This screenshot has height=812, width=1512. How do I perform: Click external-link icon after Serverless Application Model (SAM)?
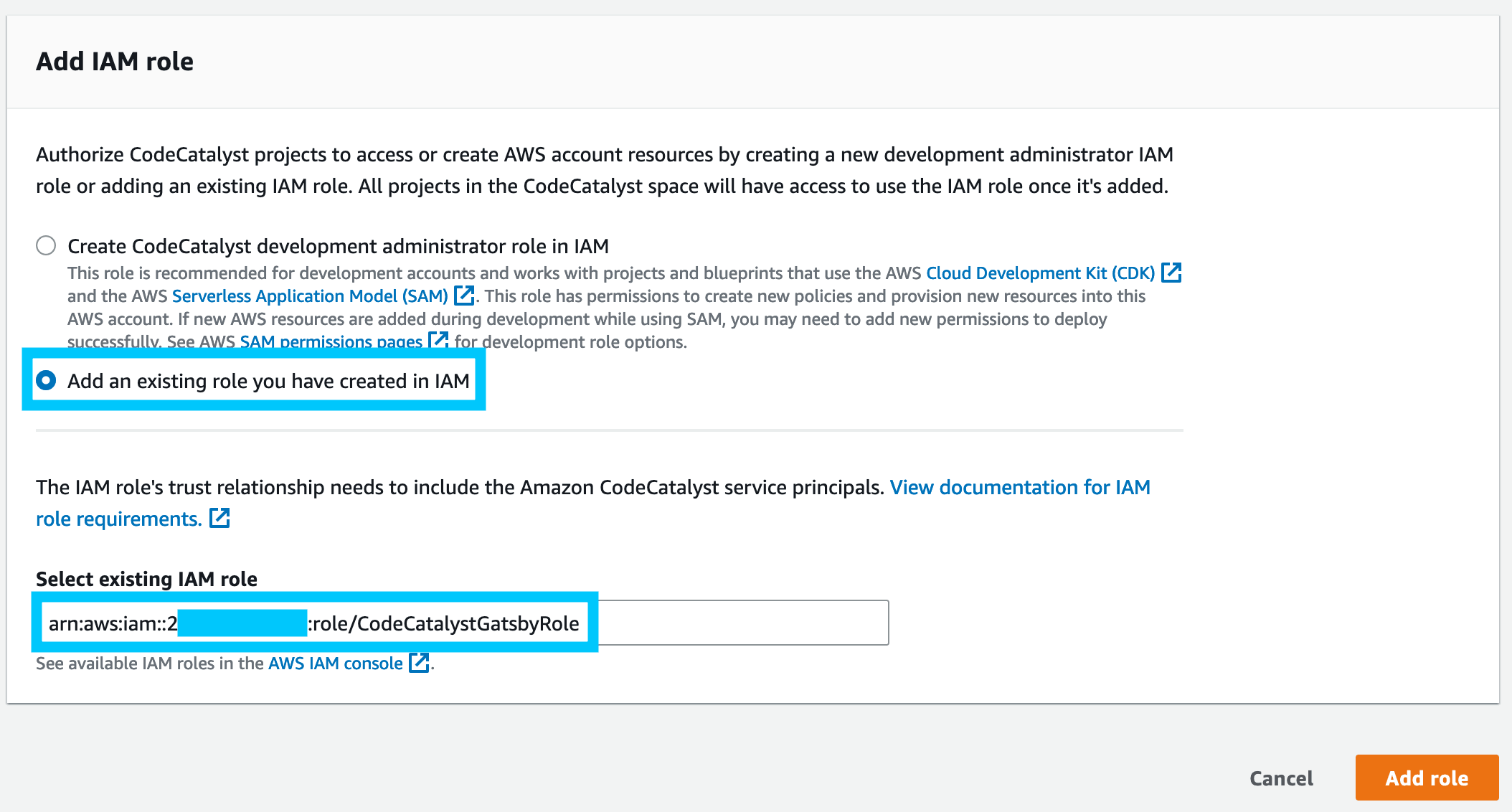[x=464, y=296]
